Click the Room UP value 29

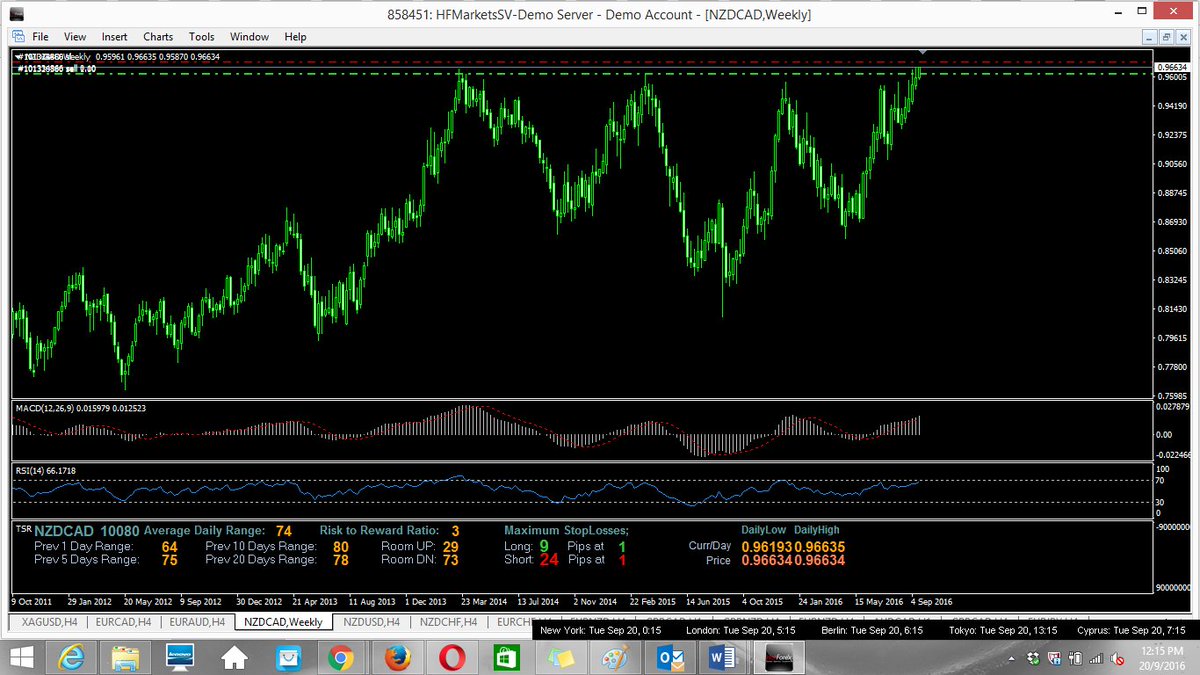(x=450, y=547)
